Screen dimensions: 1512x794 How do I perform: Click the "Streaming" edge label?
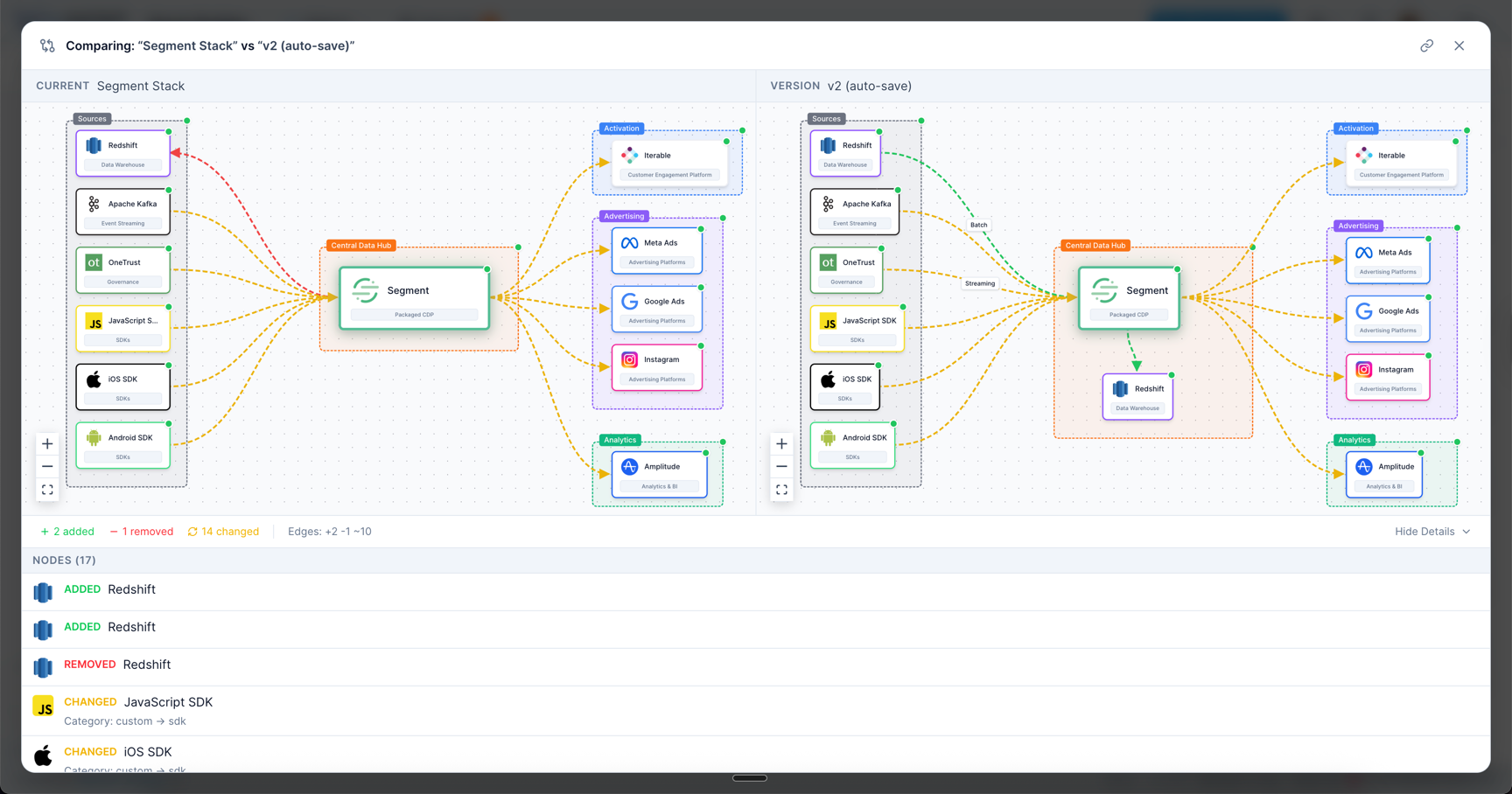(x=980, y=283)
